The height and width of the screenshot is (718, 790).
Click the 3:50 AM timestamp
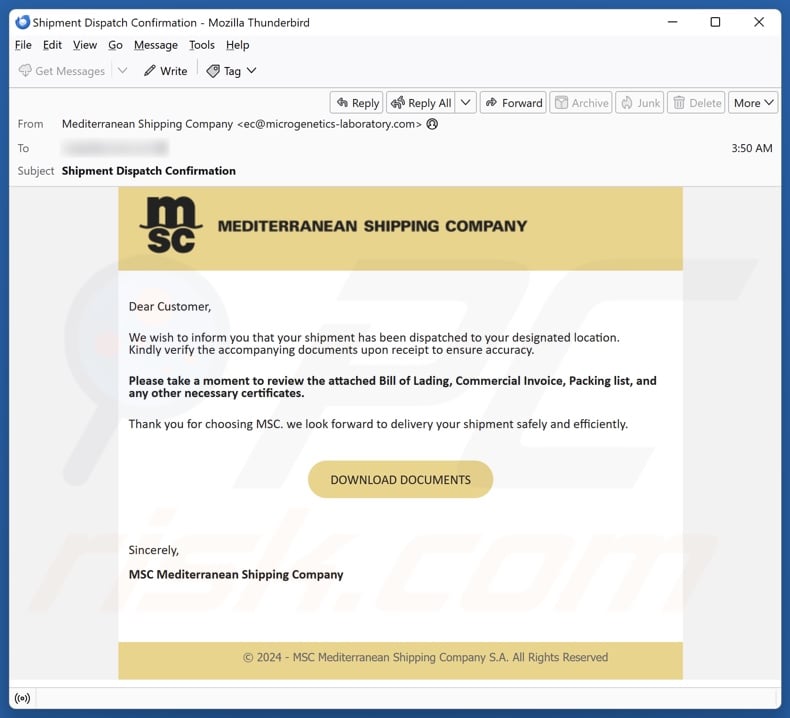[x=752, y=148]
